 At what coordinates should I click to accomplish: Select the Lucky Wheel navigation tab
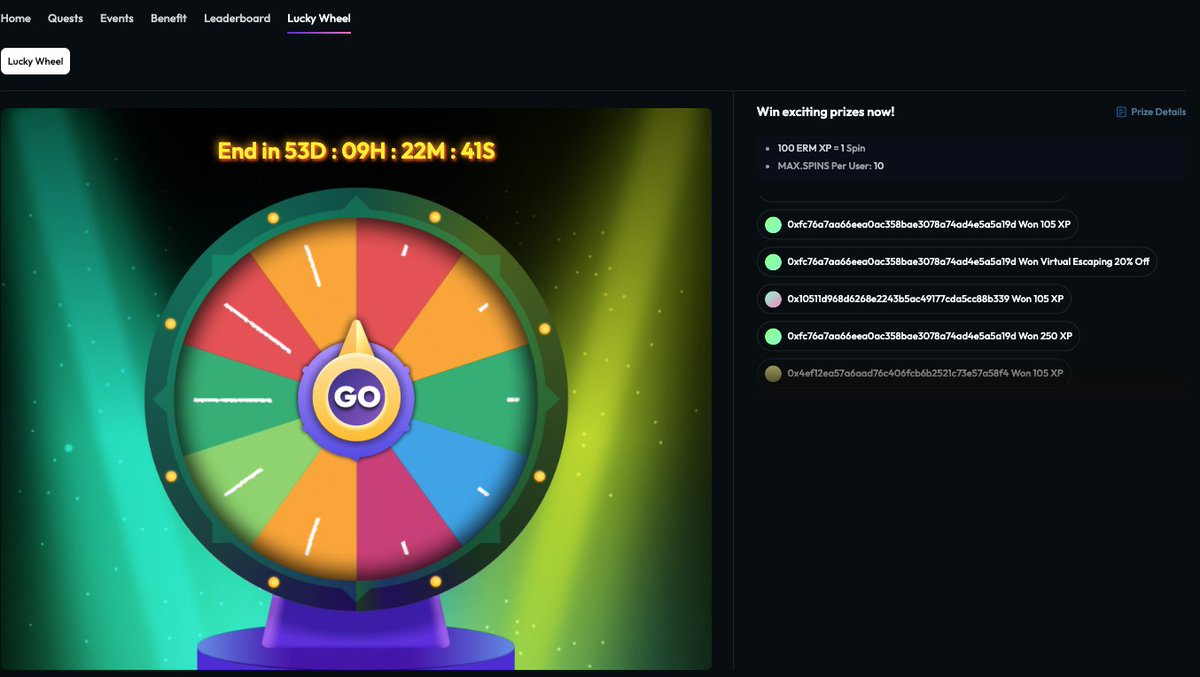[319, 18]
